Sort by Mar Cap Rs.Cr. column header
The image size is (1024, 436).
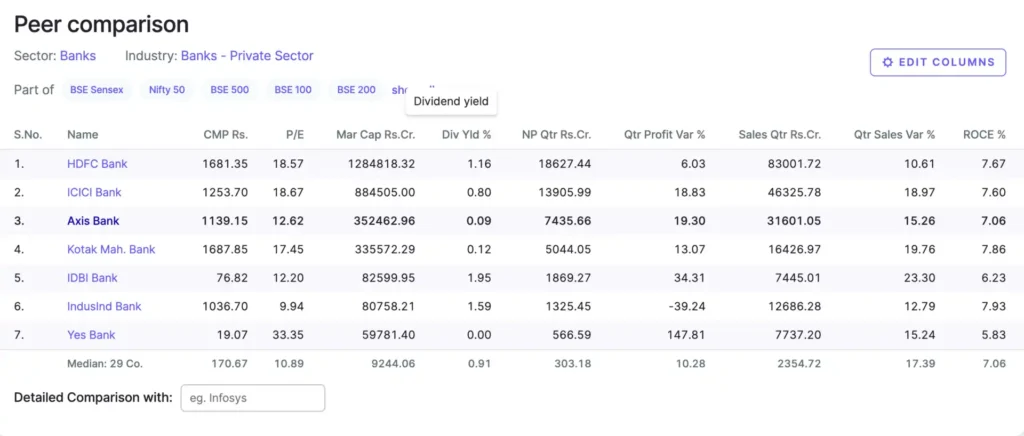click(376, 135)
